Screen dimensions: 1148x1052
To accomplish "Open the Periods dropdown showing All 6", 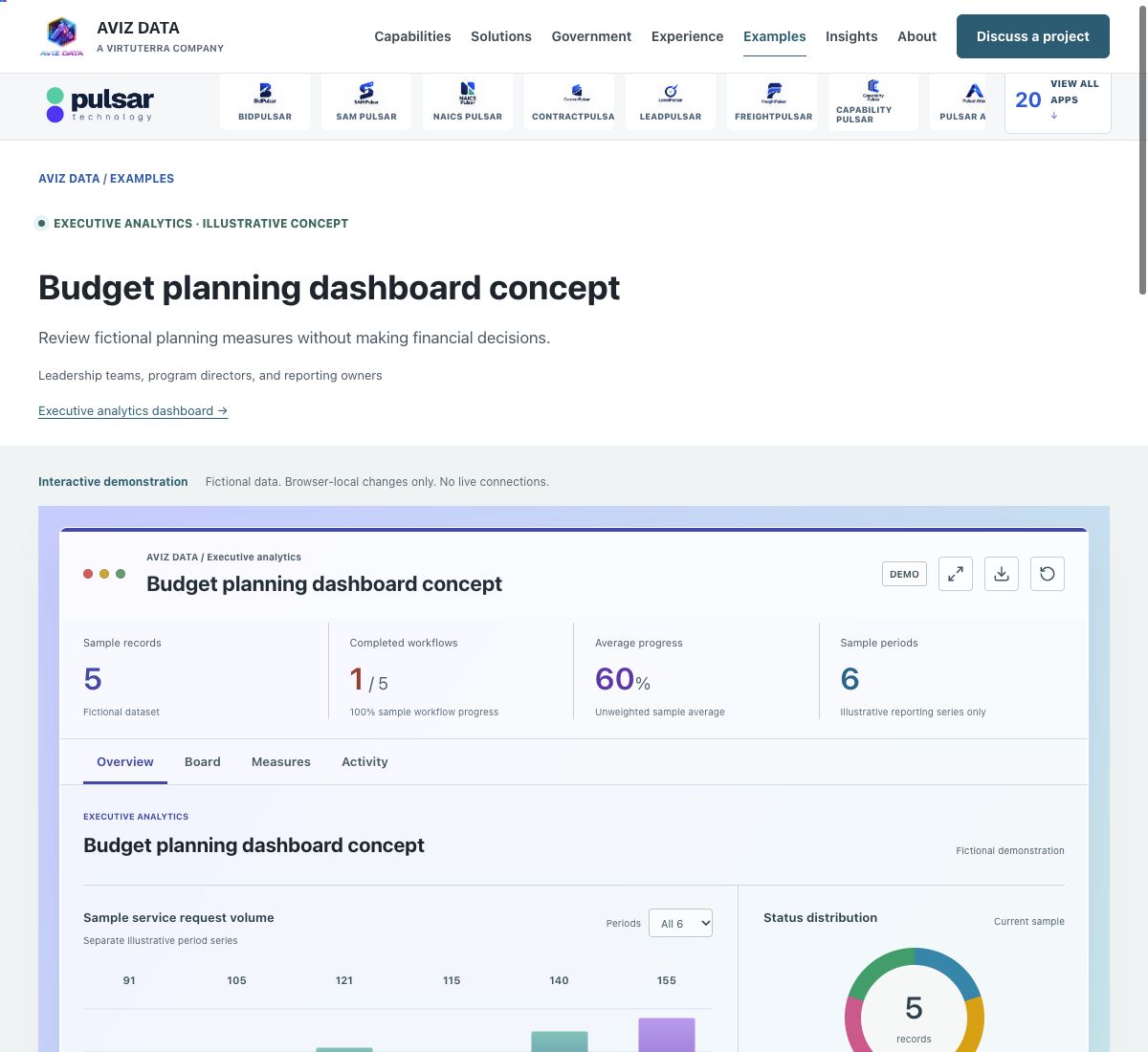I will tap(680, 923).
